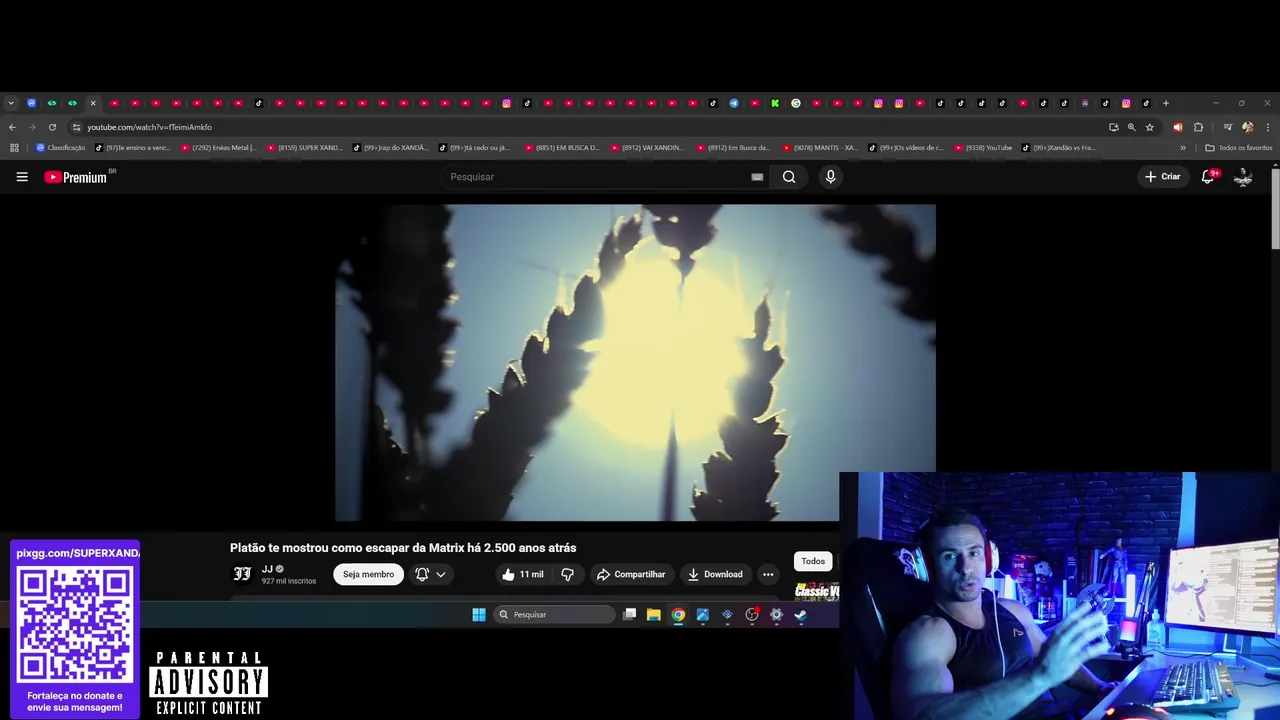Click the Compartilhar share button
The height and width of the screenshot is (720, 1280).
click(631, 574)
